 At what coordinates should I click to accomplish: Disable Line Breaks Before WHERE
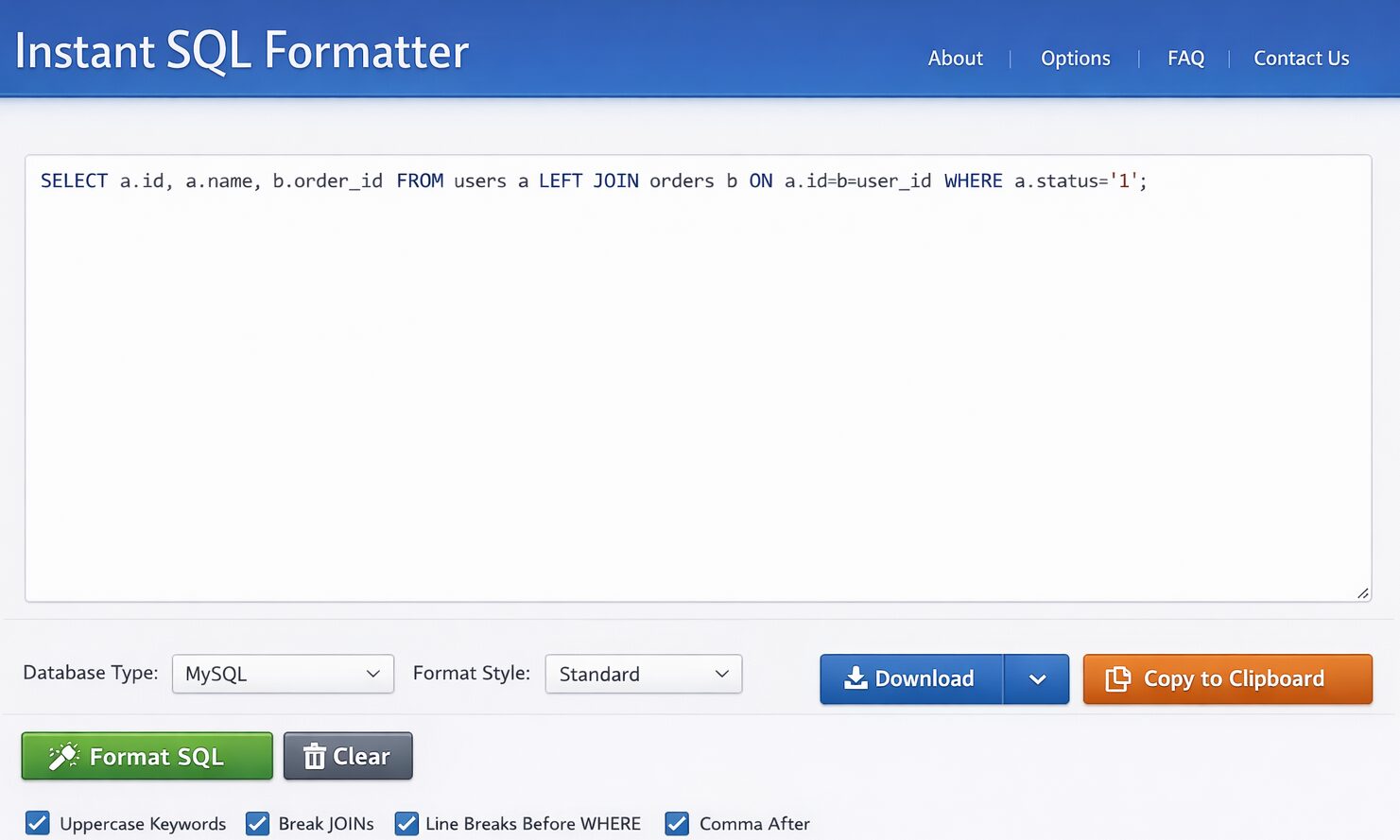click(x=406, y=823)
